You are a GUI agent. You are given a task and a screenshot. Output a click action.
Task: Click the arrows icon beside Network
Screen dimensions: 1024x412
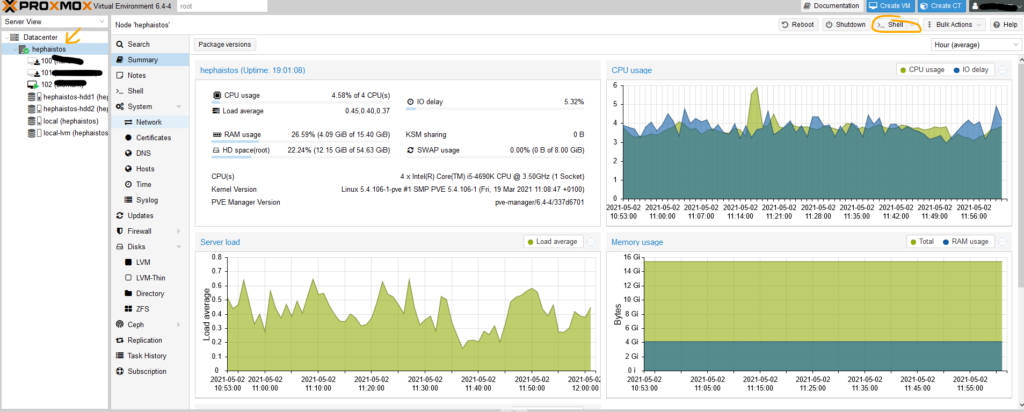129,122
